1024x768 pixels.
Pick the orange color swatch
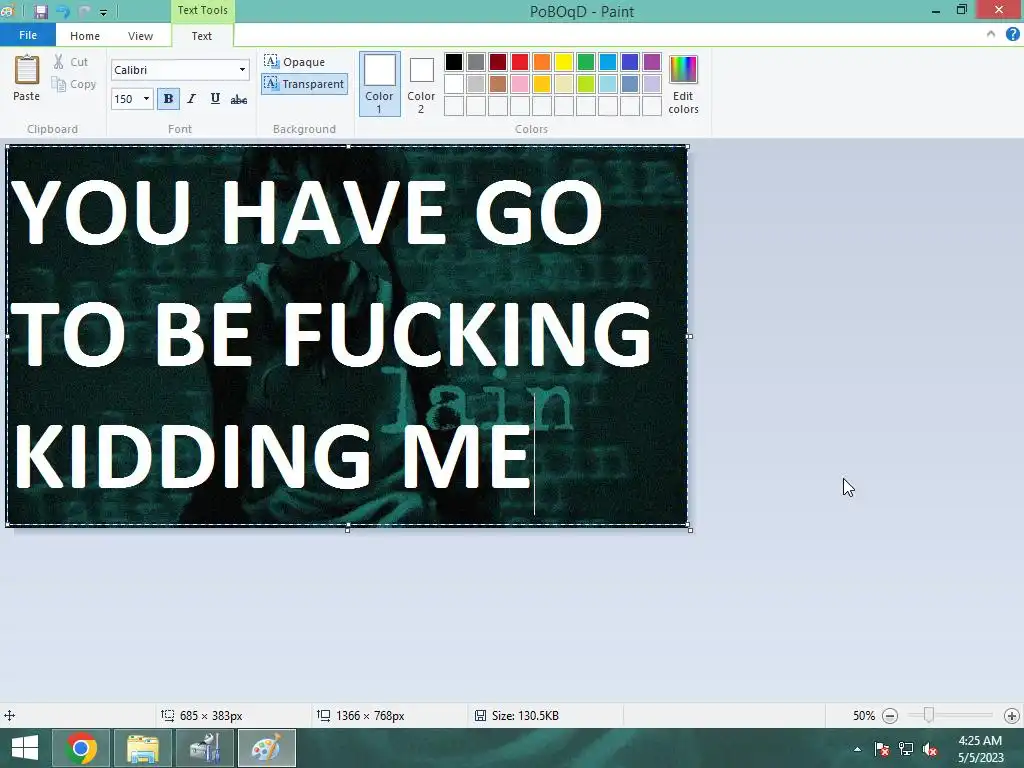(542, 62)
